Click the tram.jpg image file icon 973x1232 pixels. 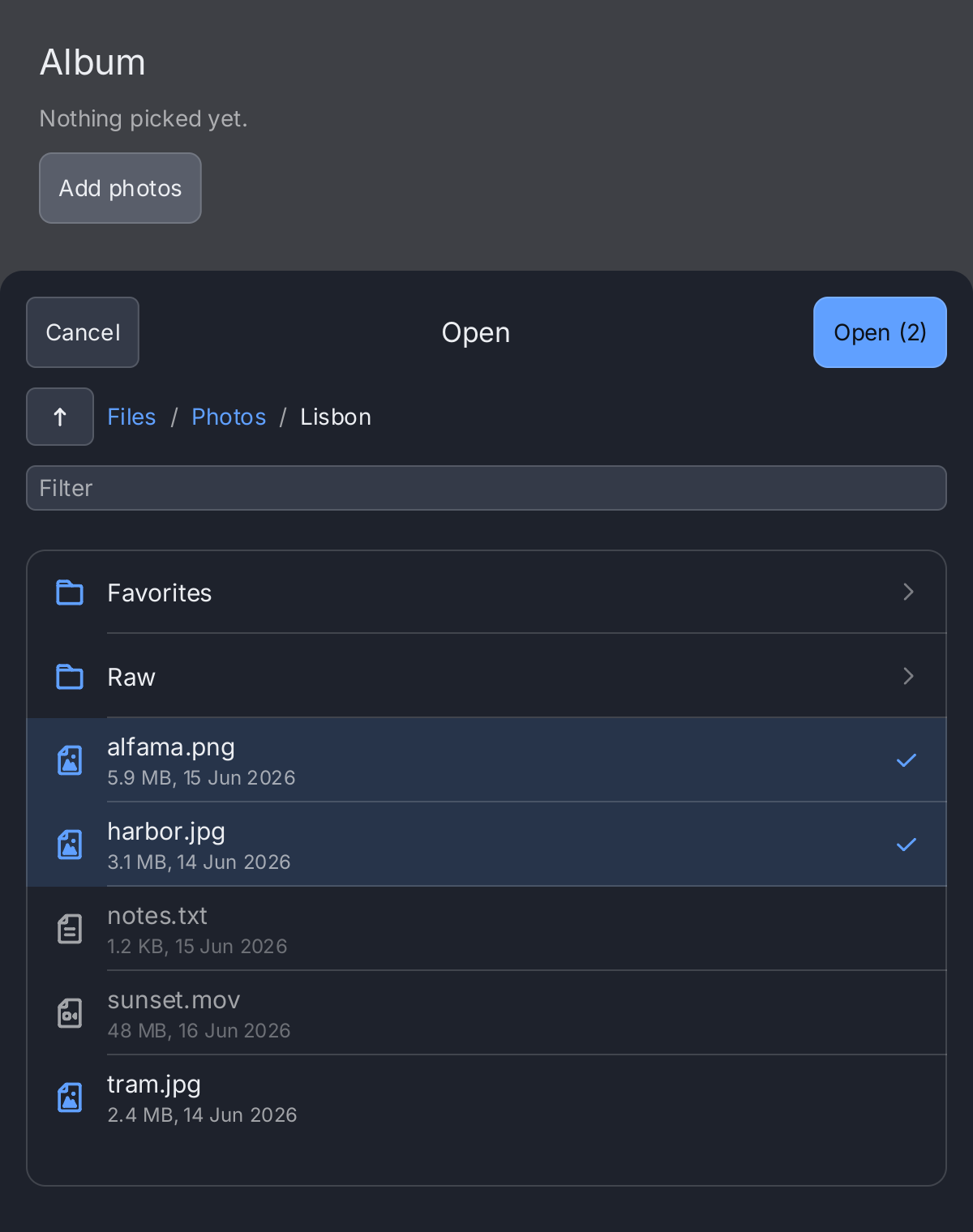pos(70,1097)
